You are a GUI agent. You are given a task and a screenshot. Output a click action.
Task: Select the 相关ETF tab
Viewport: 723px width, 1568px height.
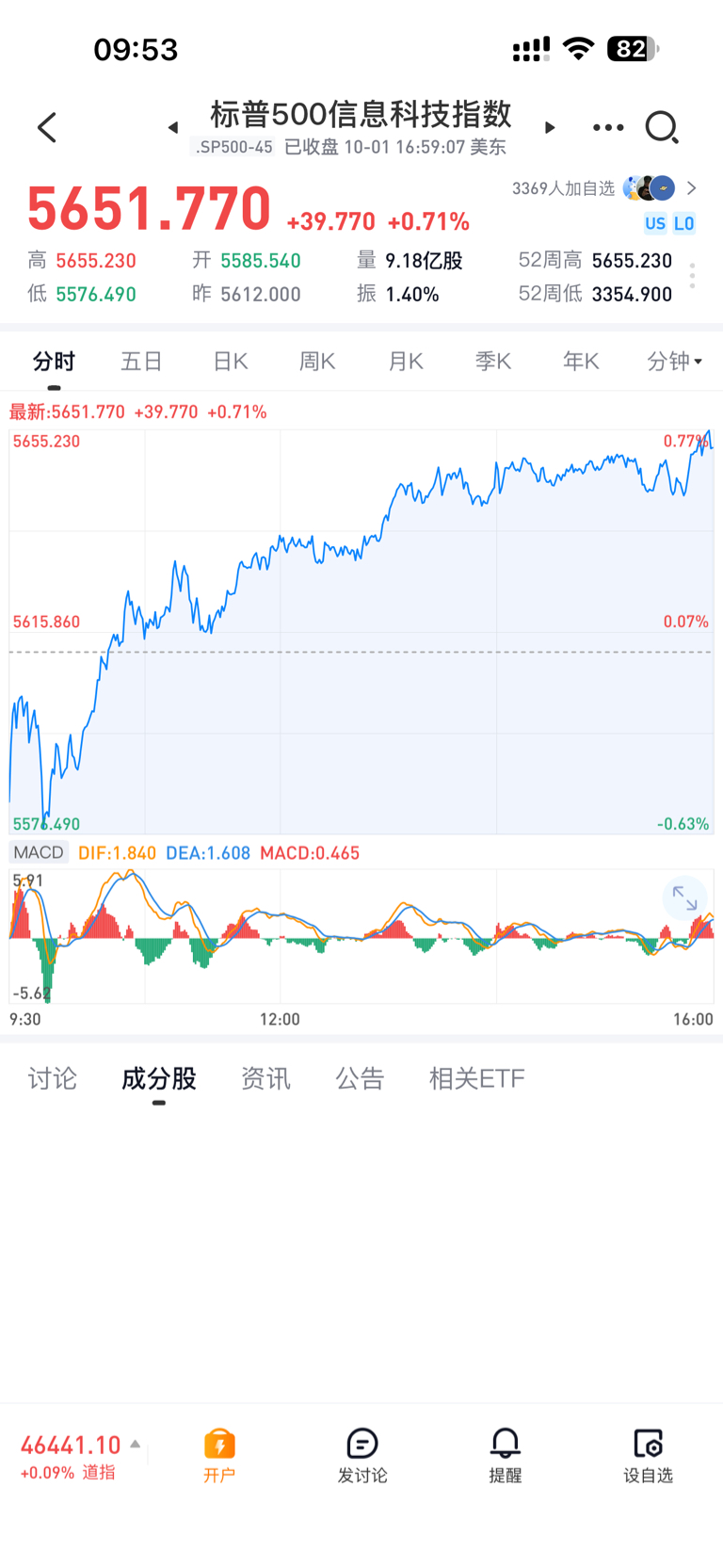(476, 1078)
